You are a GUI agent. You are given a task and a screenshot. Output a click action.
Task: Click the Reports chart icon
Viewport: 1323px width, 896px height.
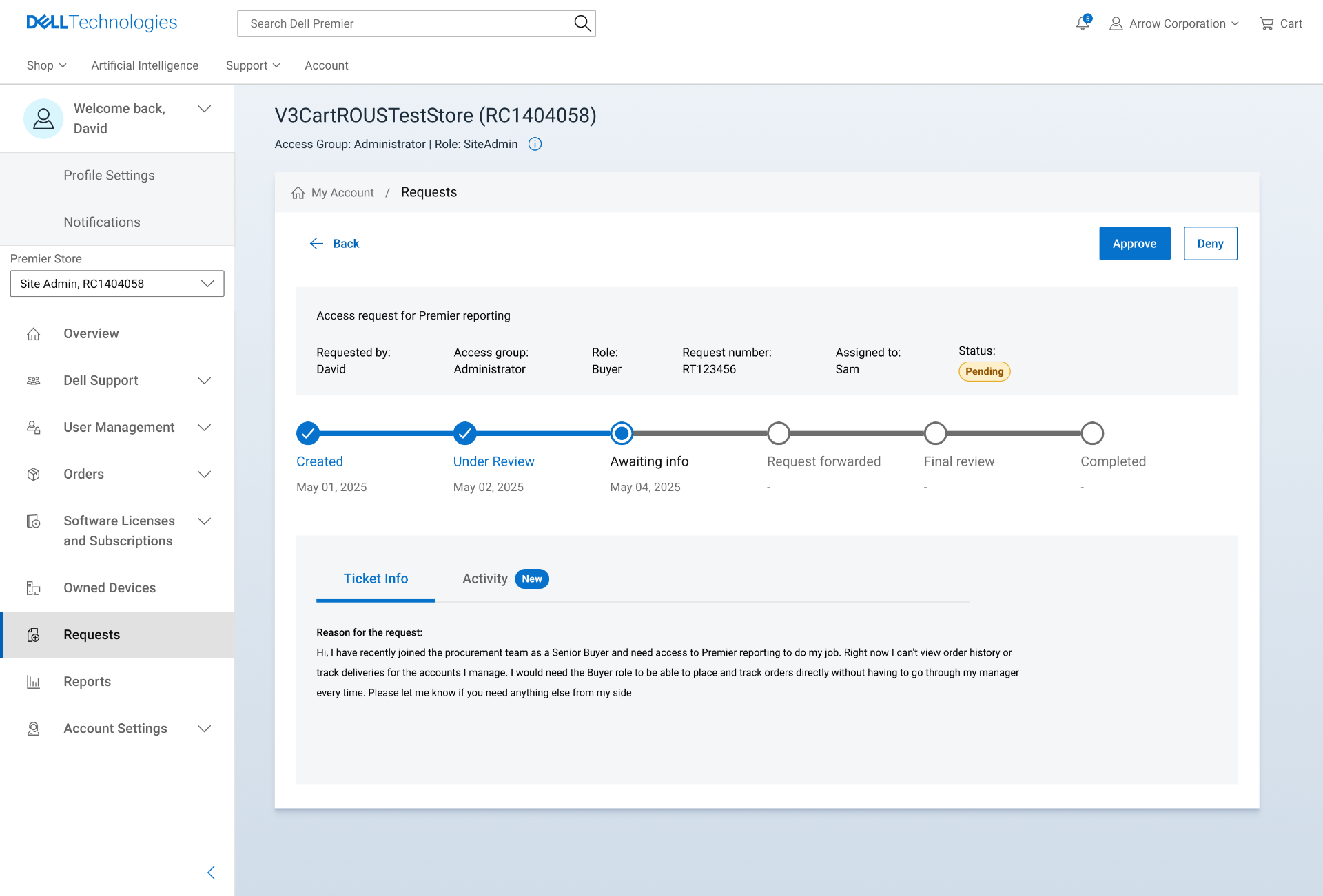(33, 682)
